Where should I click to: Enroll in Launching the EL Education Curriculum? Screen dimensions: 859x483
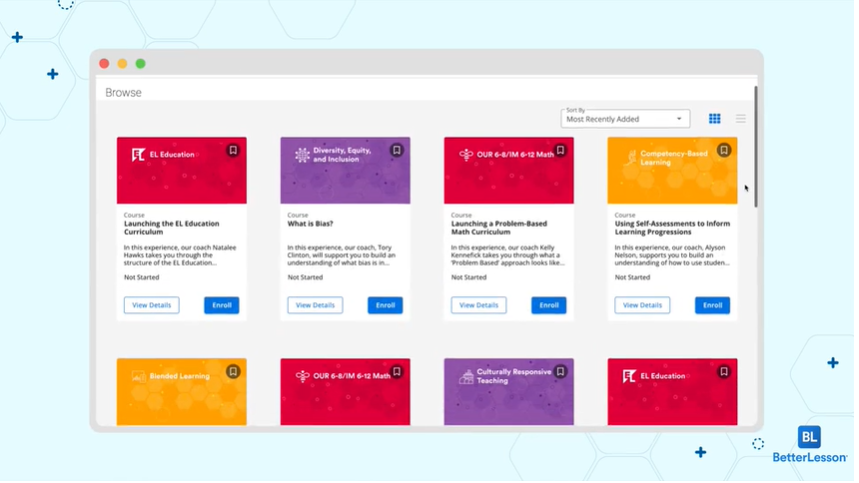(x=222, y=307)
